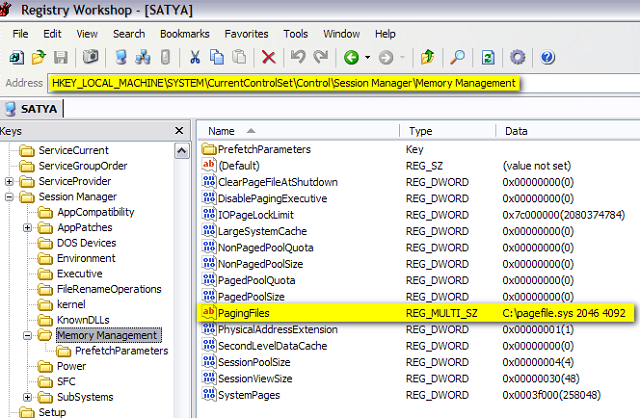Open the Favorites menu
This screenshot has height=418, width=640.
point(246,34)
